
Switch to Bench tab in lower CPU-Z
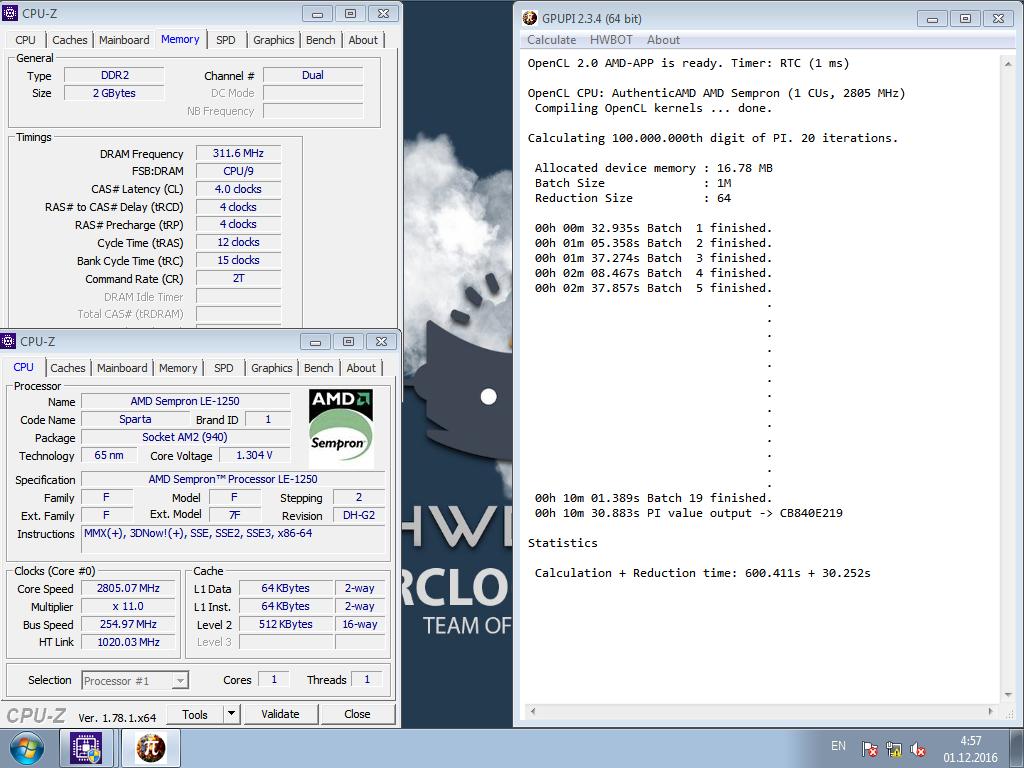click(x=319, y=368)
